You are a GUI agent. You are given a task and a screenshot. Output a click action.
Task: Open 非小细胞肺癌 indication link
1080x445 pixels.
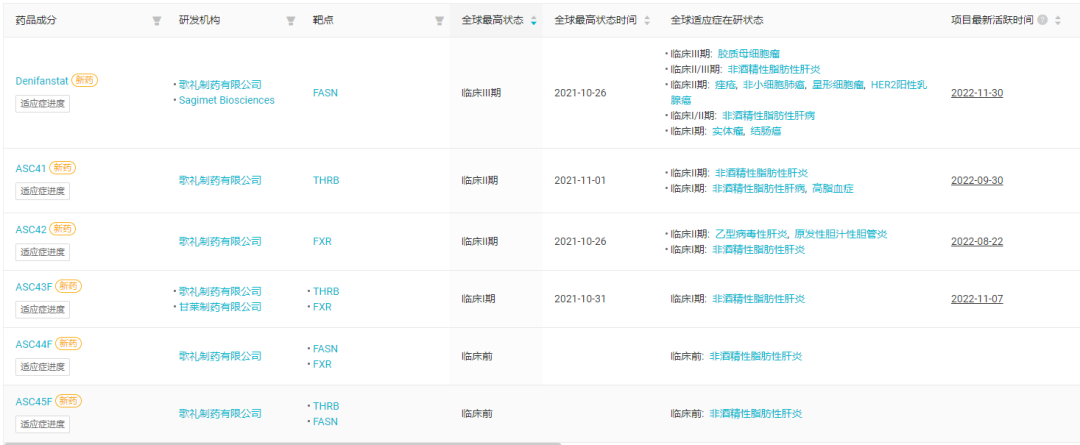coord(773,85)
